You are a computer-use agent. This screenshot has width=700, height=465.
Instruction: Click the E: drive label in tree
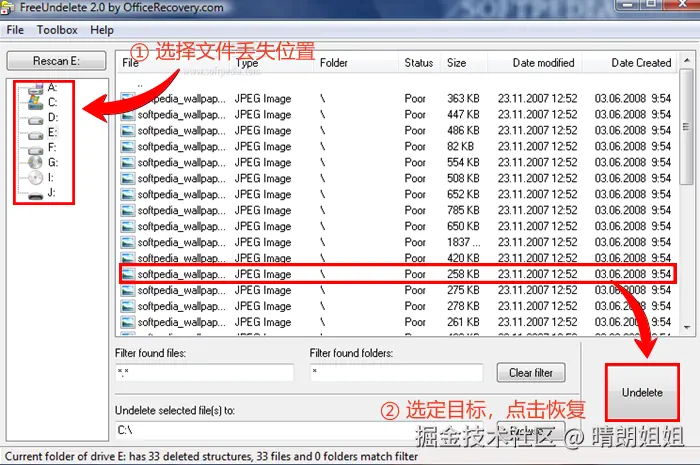[x=52, y=133]
